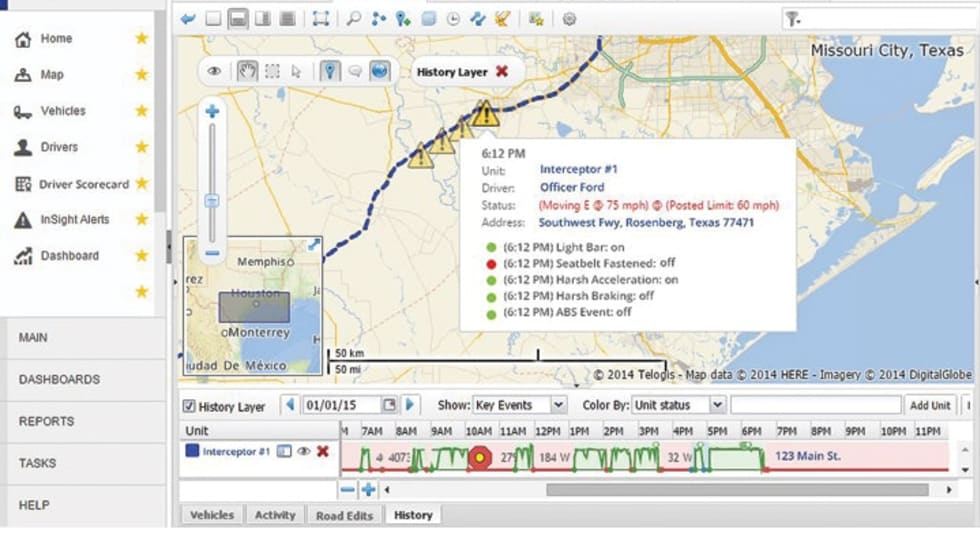Image resolution: width=980 pixels, height=552 pixels.
Task: Click the warning marker at the popup tip
Action: pos(486,113)
